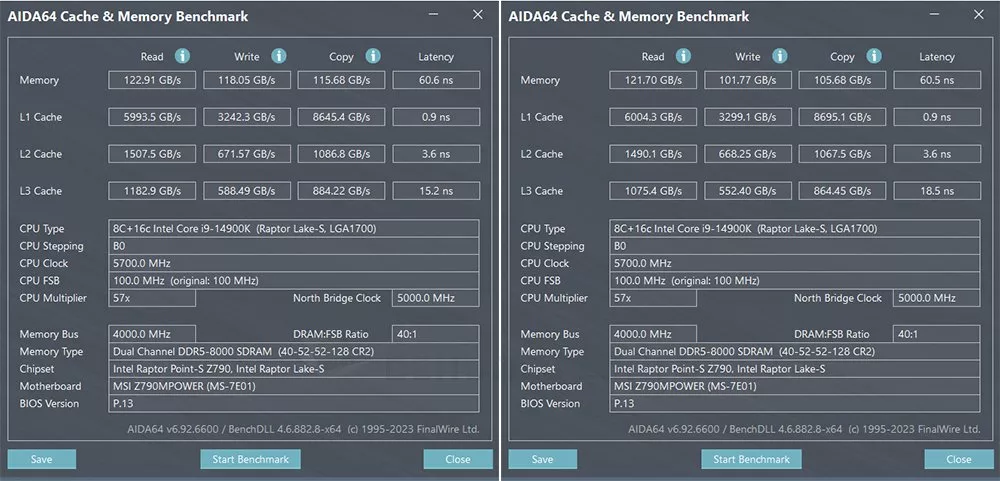Select L3 Cache latency value 15.2 ns
This screenshot has height=481, width=1000.
pyautogui.click(x=436, y=191)
